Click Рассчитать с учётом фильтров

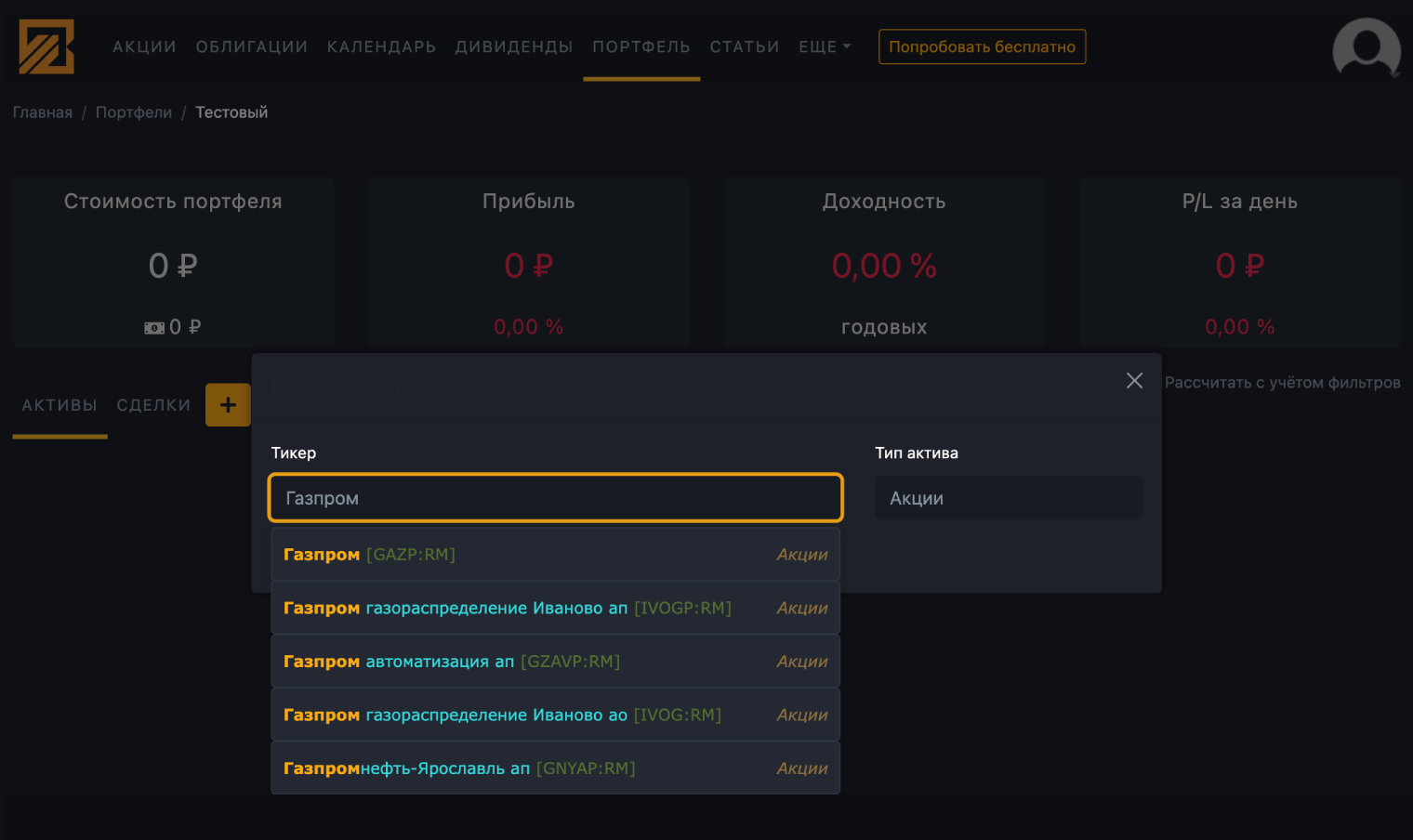(x=1282, y=383)
